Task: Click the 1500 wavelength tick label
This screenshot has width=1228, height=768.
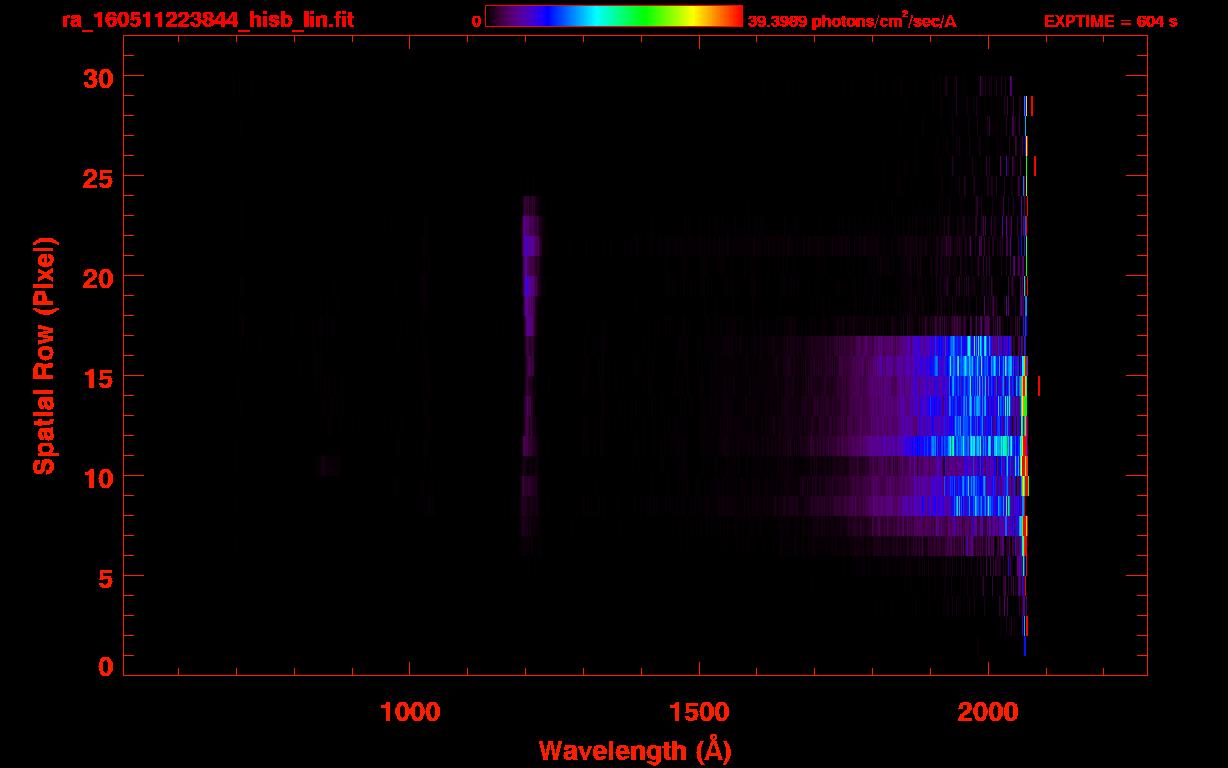Action: tap(698, 711)
